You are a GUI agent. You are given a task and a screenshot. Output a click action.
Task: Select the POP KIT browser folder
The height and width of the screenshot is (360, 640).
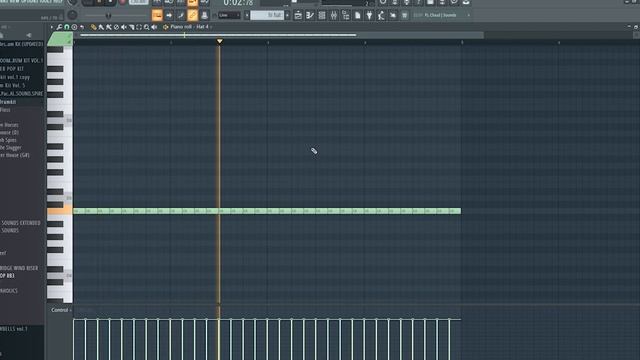pos(12,69)
